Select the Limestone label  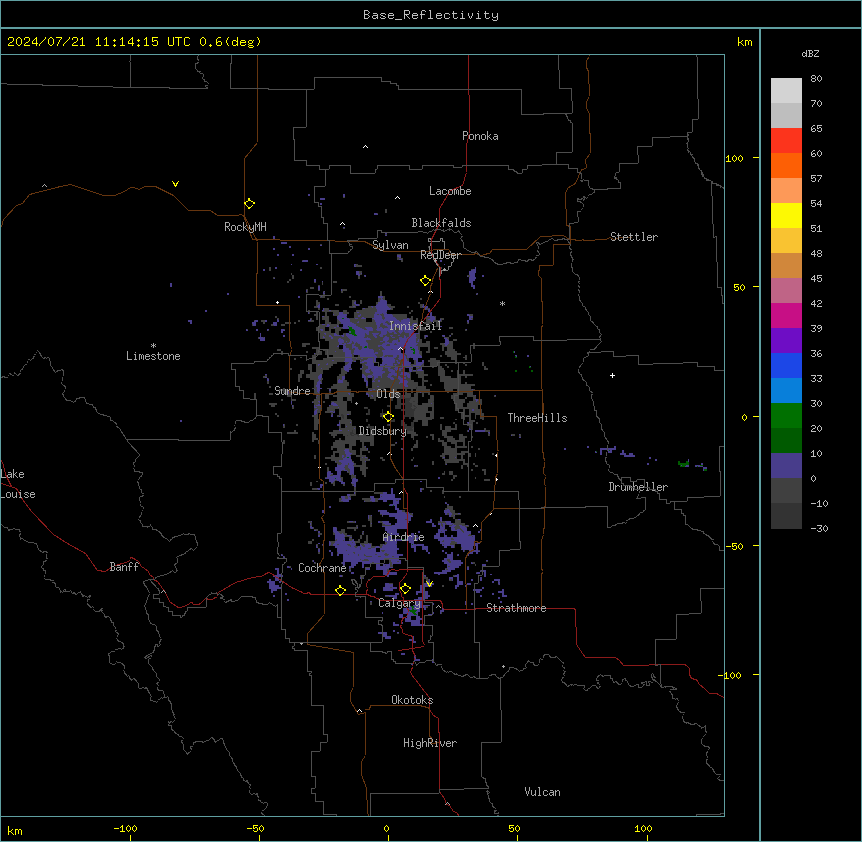click(x=153, y=356)
